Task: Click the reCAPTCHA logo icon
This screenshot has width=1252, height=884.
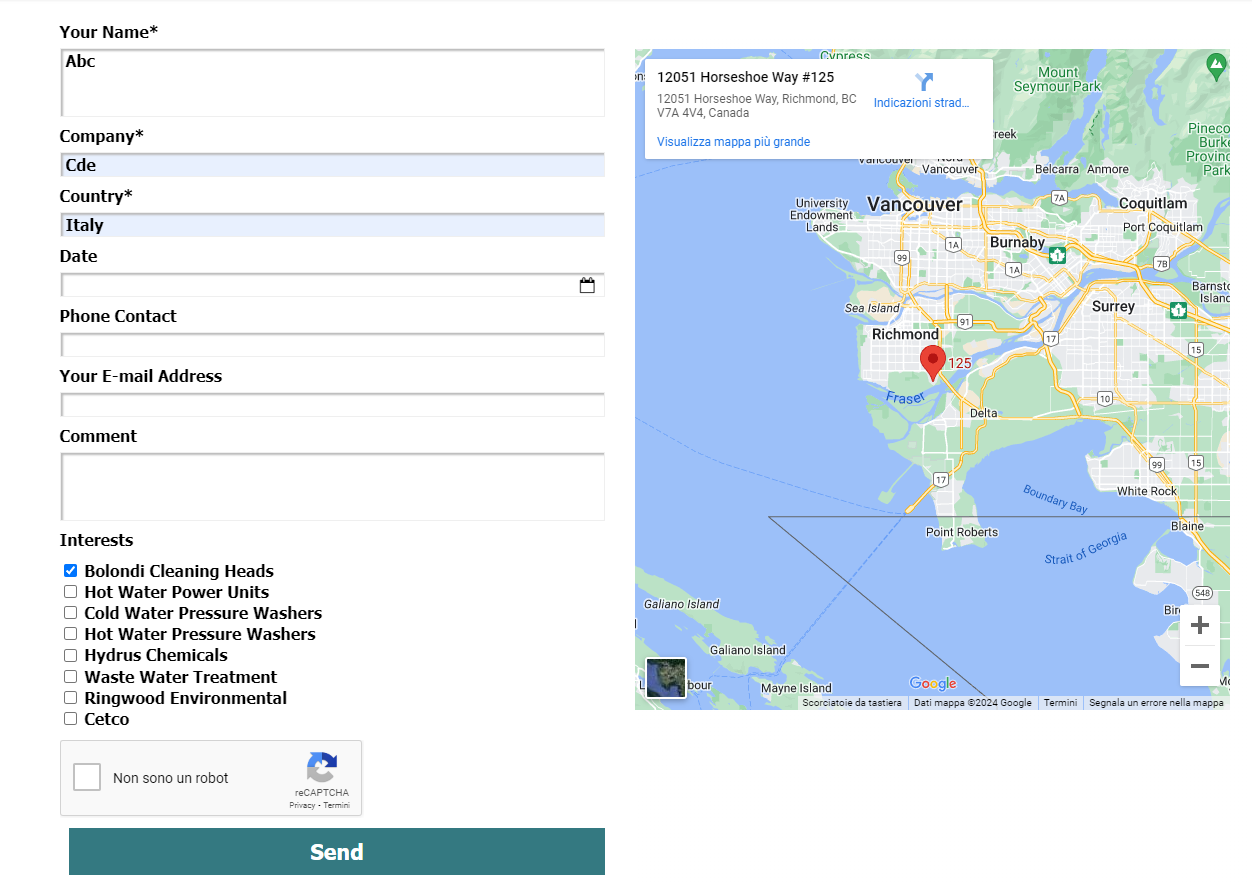Action: coord(321,768)
